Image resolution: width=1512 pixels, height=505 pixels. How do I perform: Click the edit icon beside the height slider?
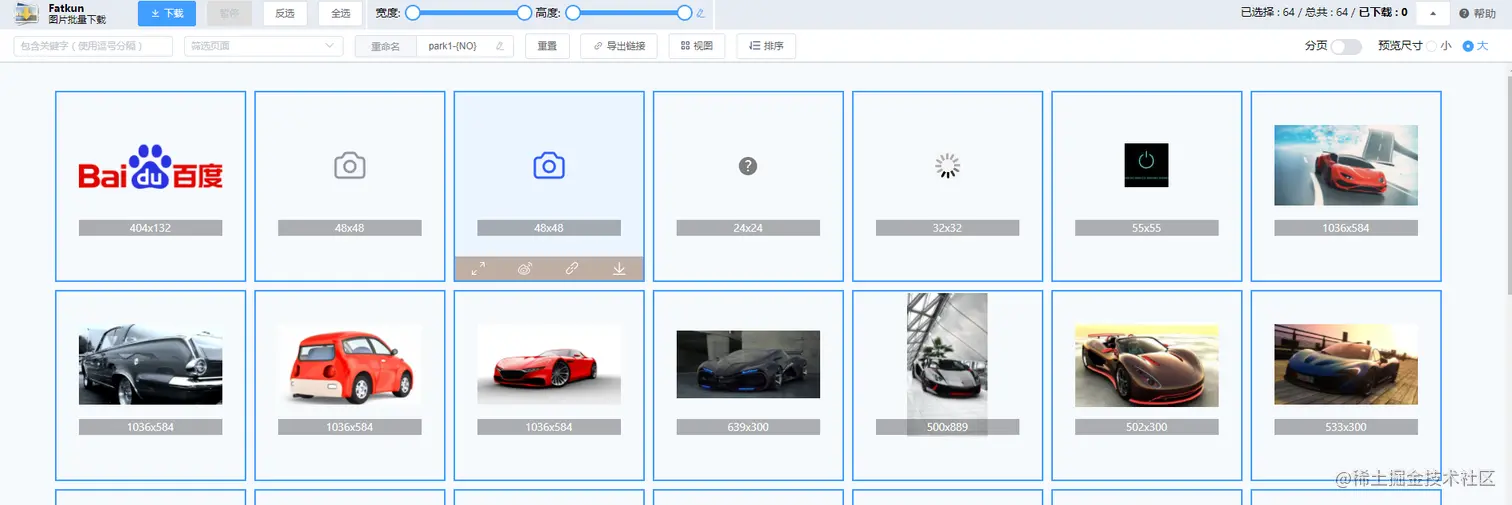pyautogui.click(x=701, y=14)
